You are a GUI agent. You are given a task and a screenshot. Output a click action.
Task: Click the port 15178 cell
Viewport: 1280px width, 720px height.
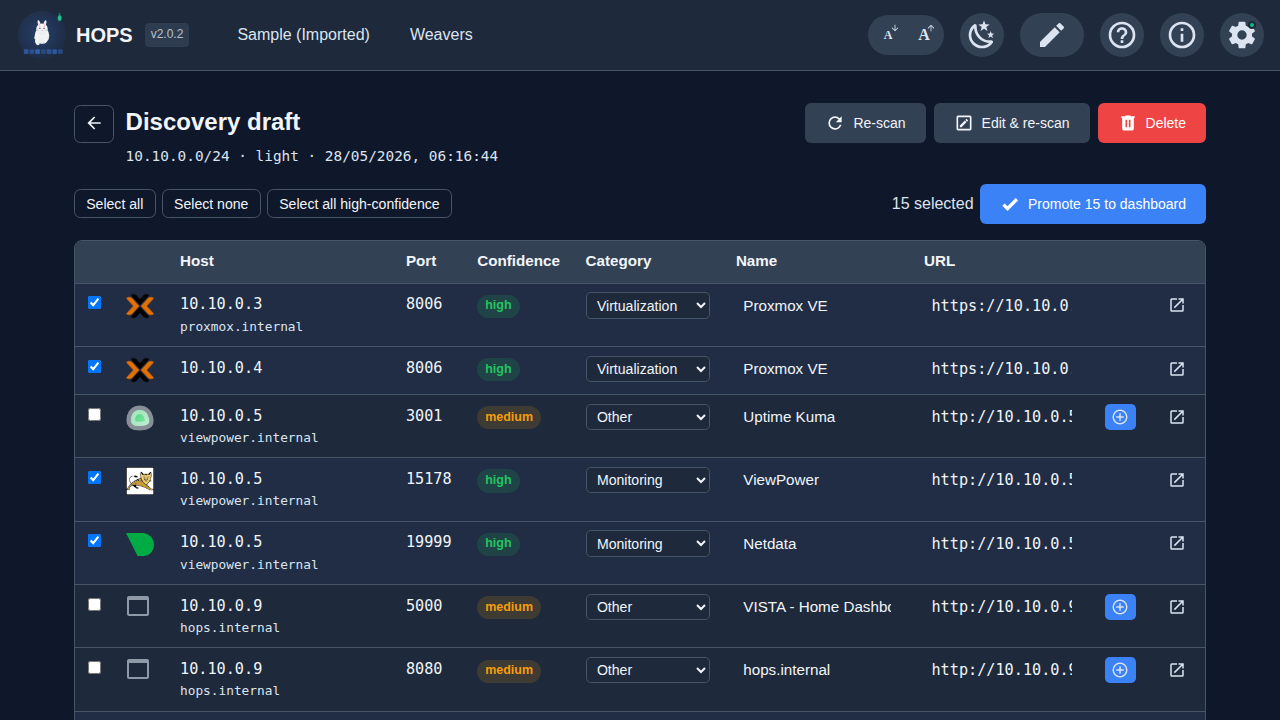coord(429,479)
